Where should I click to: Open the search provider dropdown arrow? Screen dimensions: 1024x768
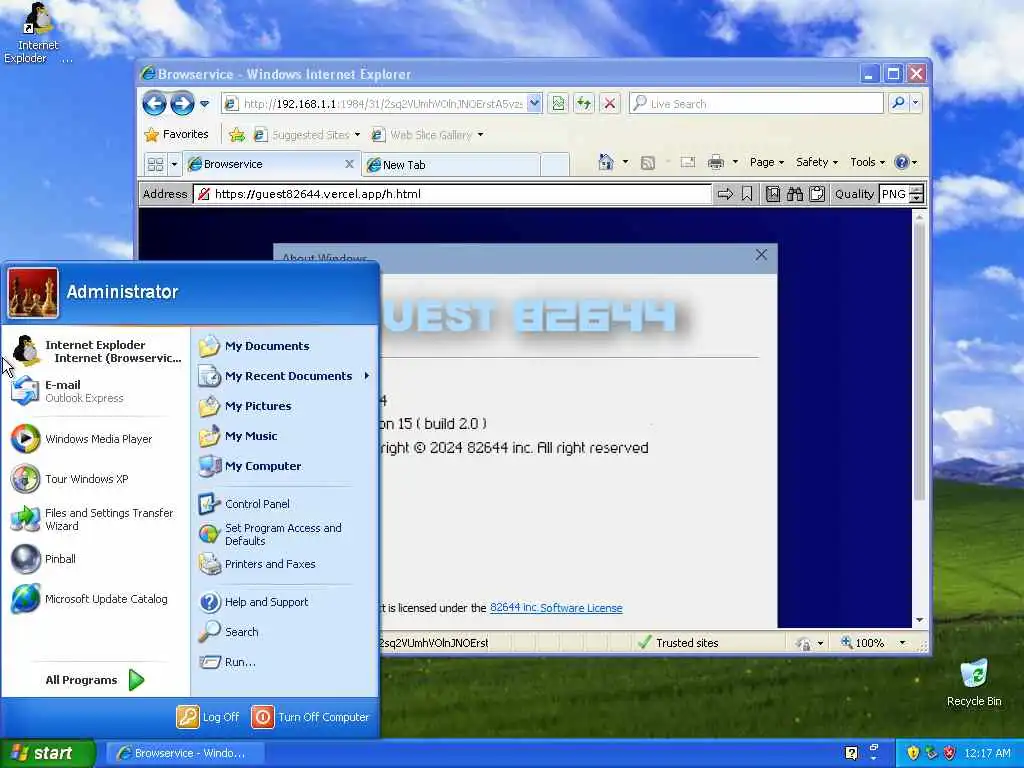pyautogui.click(x=916, y=103)
